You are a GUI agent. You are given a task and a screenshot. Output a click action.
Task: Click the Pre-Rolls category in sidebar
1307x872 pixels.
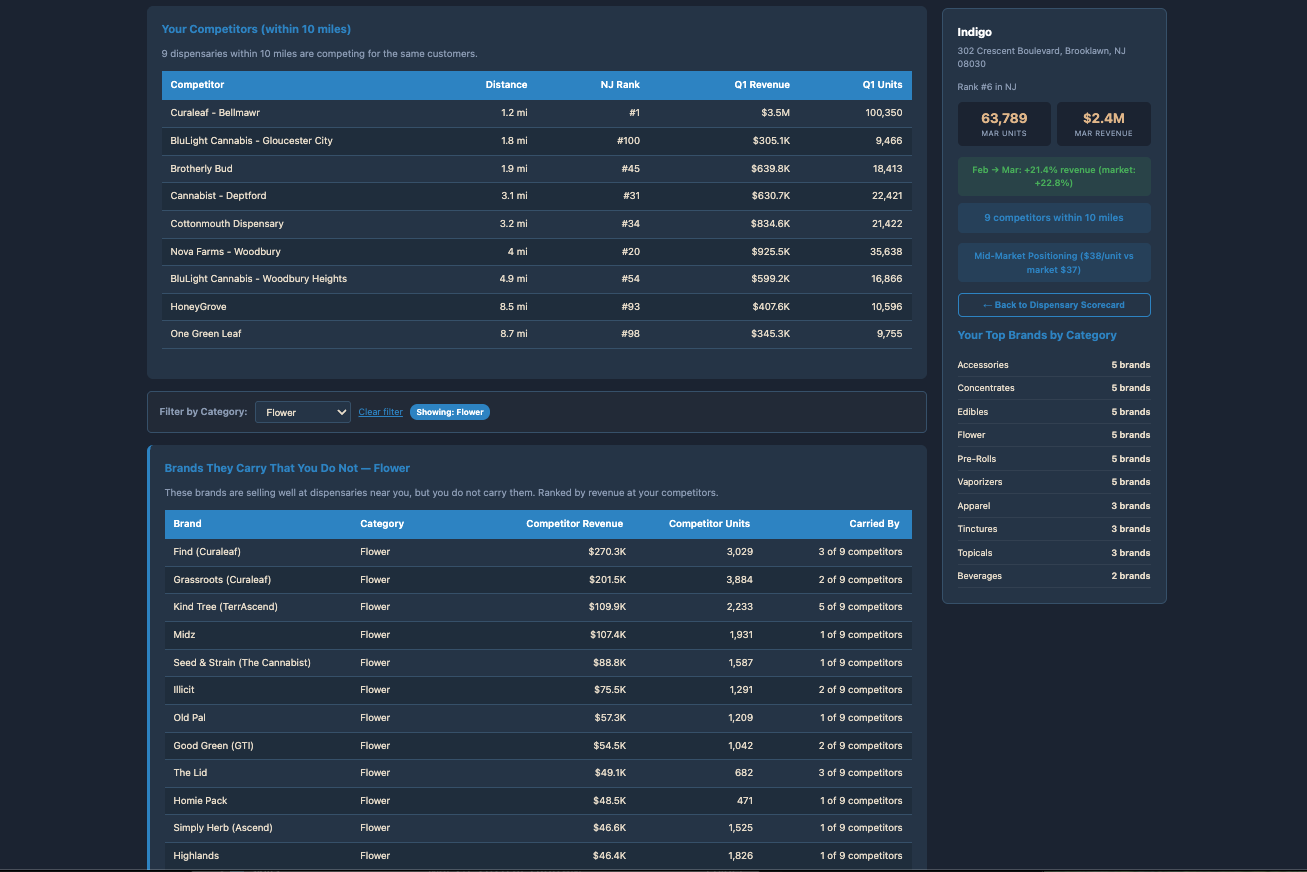click(x=1054, y=459)
